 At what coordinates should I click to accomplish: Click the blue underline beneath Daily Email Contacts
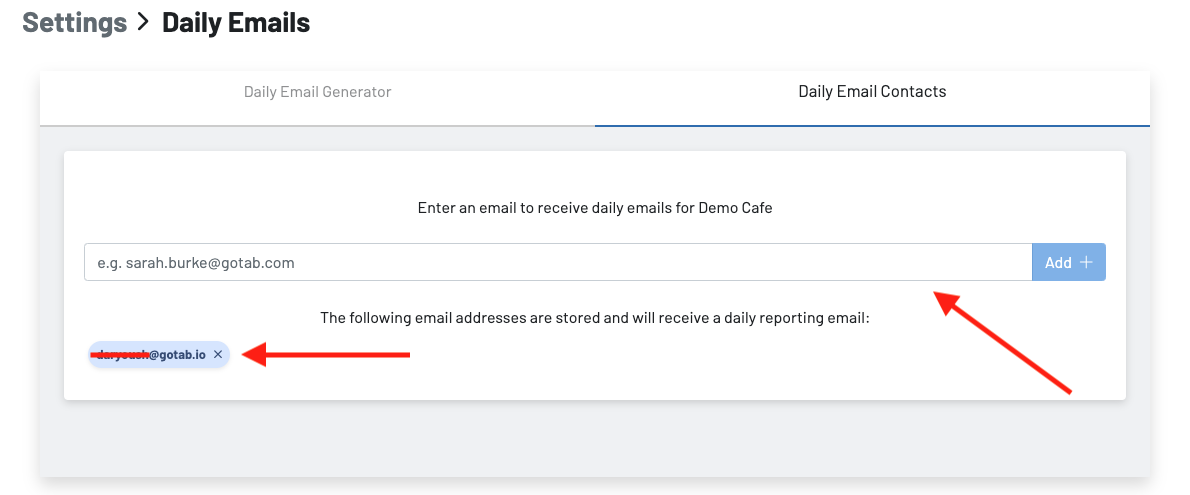pos(872,126)
